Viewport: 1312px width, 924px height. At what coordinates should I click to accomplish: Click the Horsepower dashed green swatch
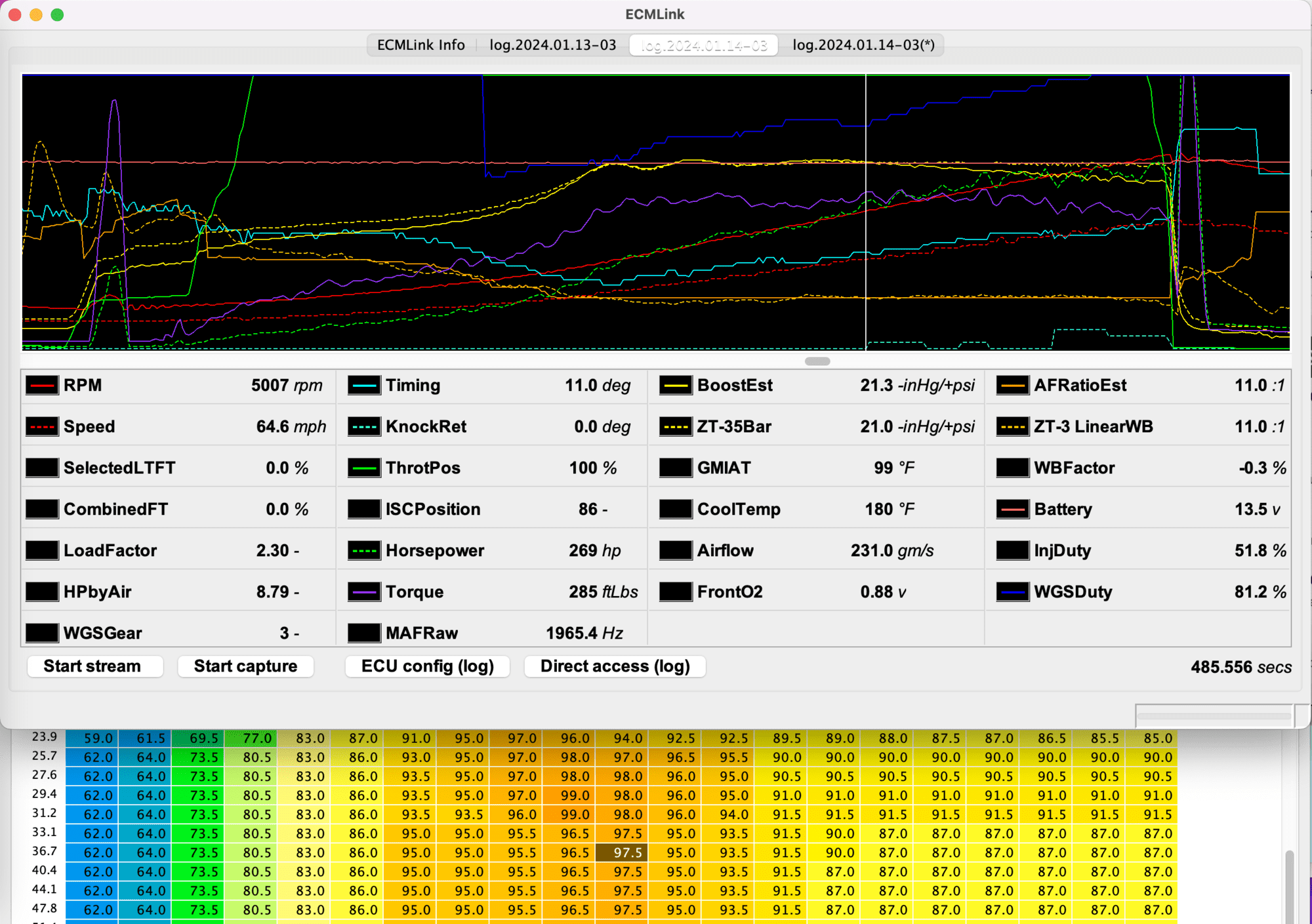click(364, 551)
